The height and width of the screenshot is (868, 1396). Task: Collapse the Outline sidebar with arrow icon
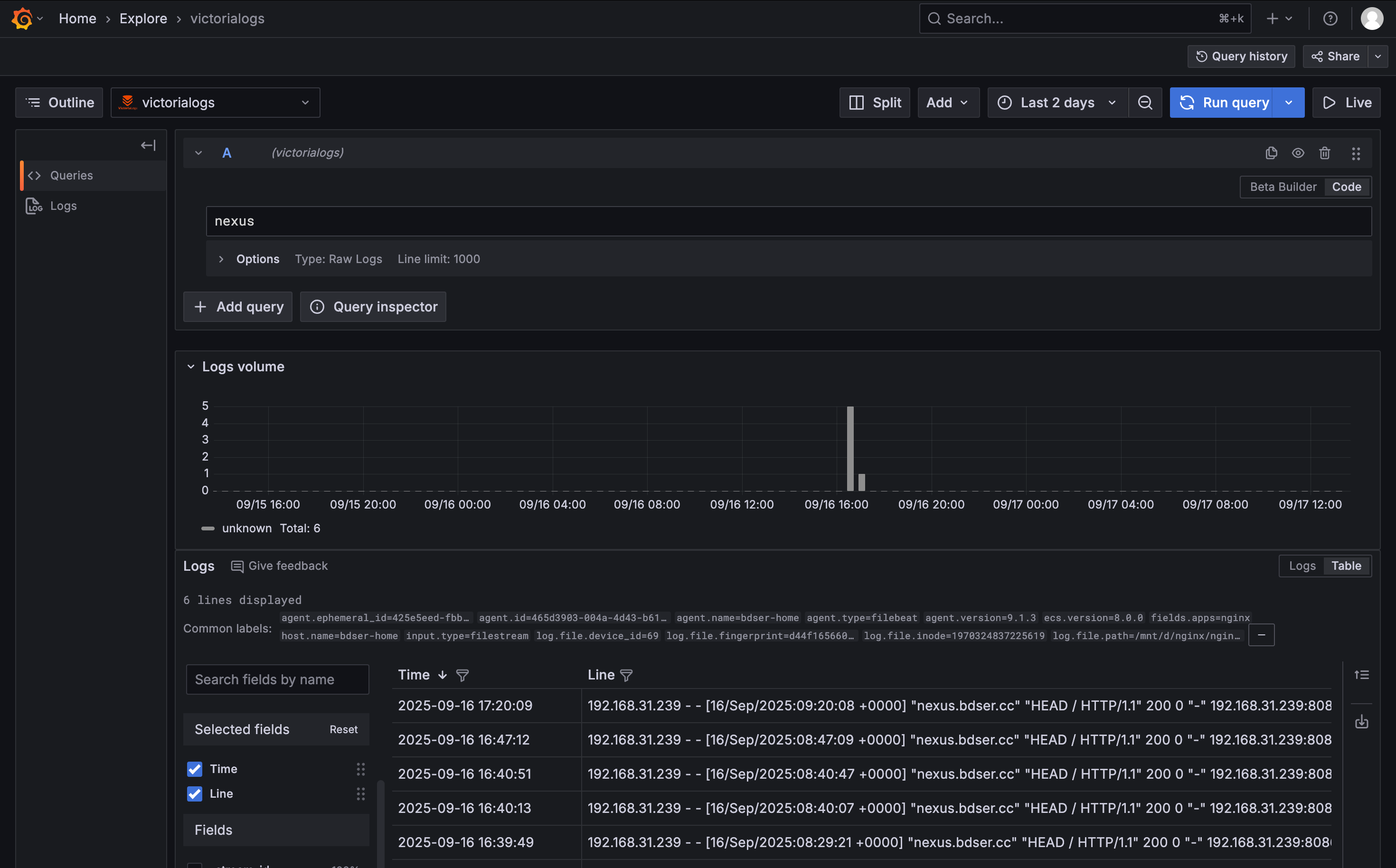click(x=148, y=145)
